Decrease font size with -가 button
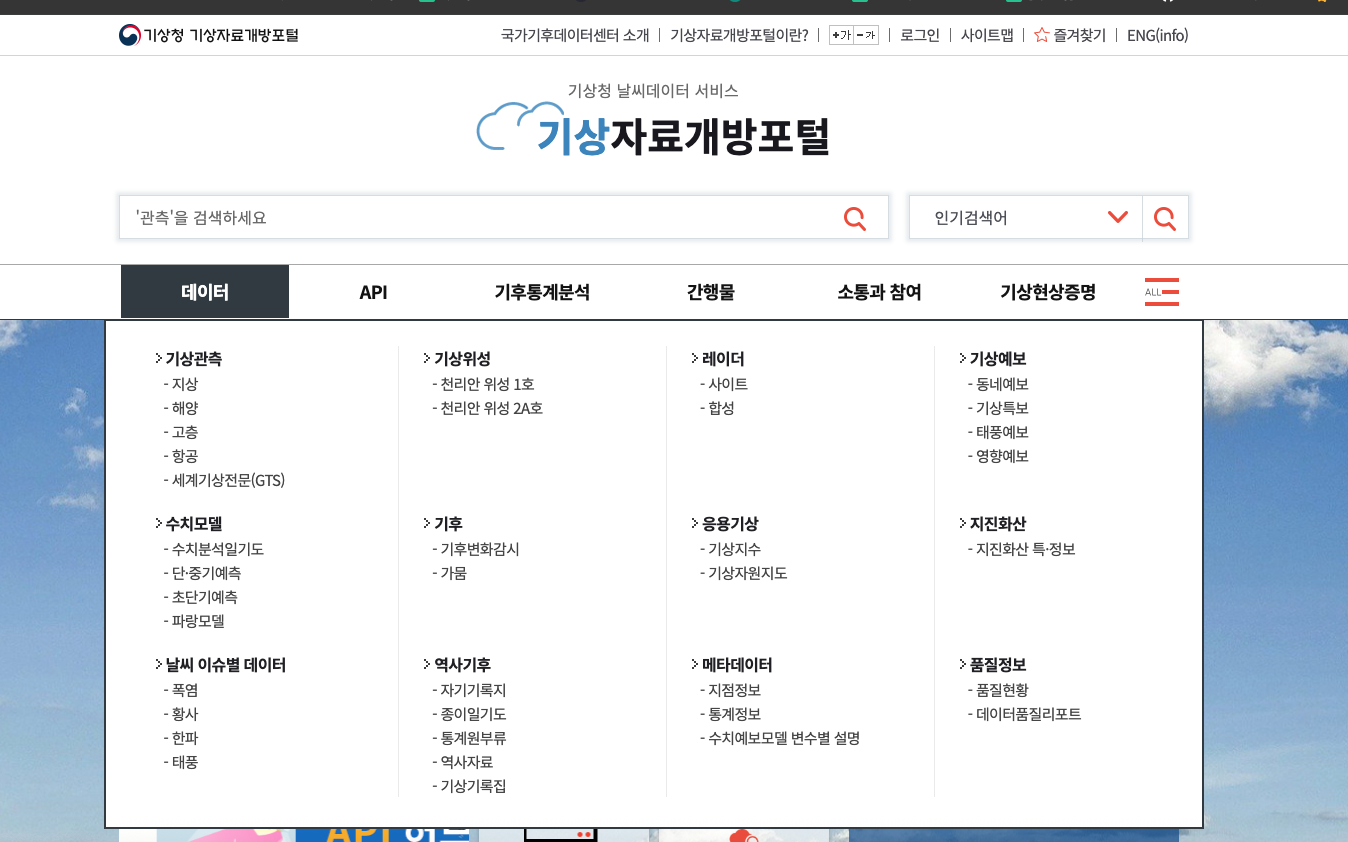The width and height of the screenshot is (1348, 842). pos(866,36)
